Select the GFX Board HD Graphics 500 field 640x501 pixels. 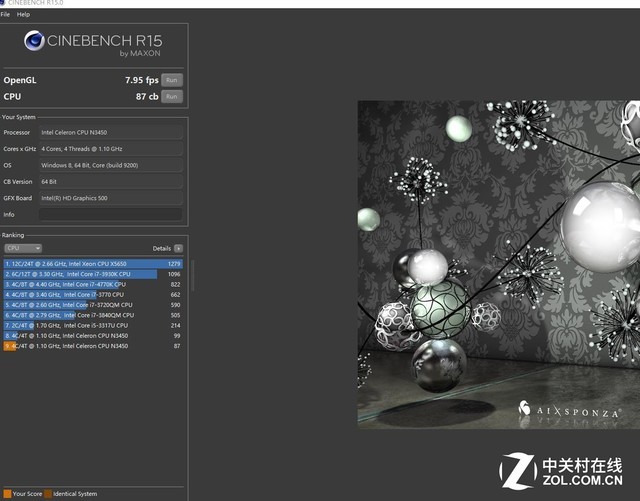(x=110, y=198)
